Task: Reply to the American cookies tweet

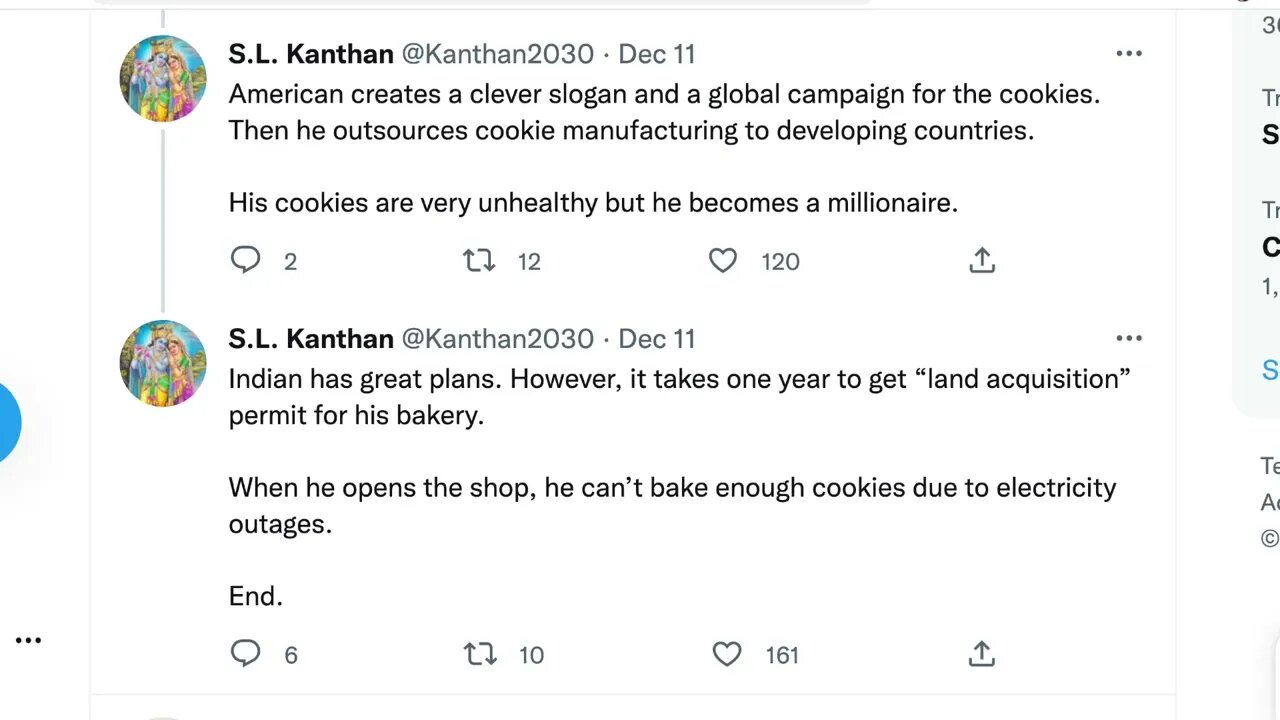Action: coord(246,261)
